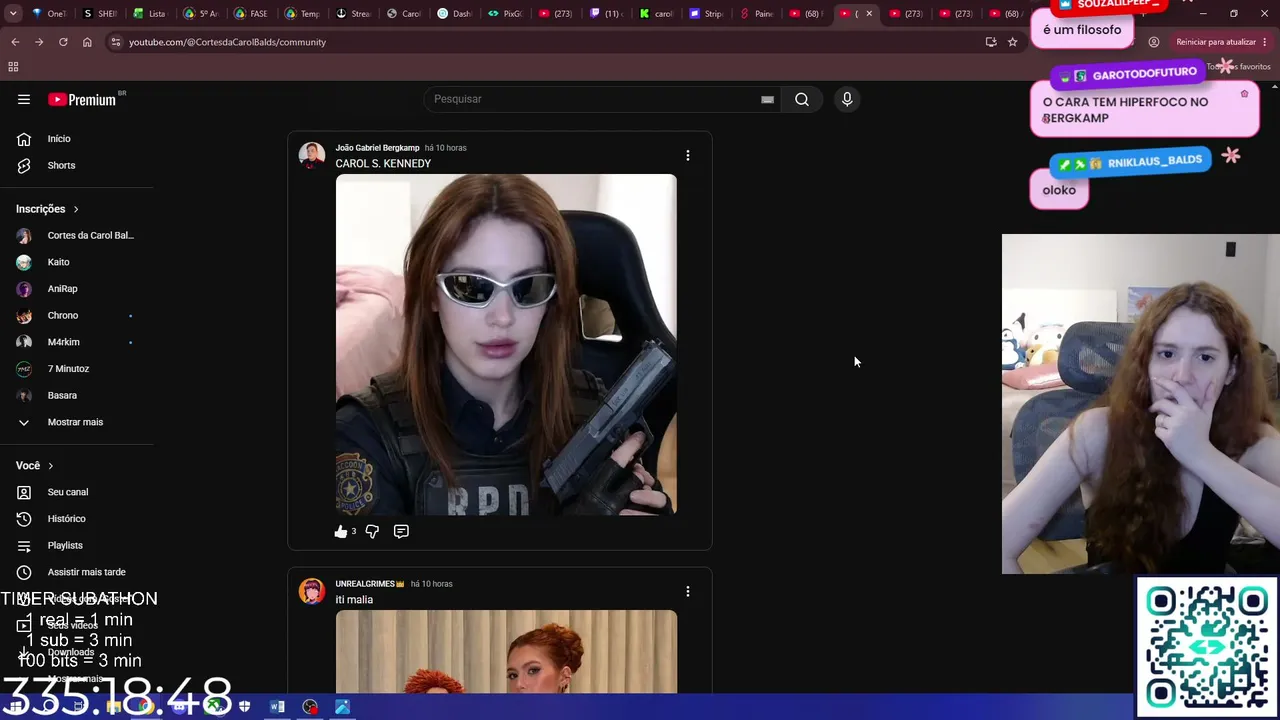Close the active YouTube tab
Viewport: 1280px width, 720px height.
click(869, 14)
